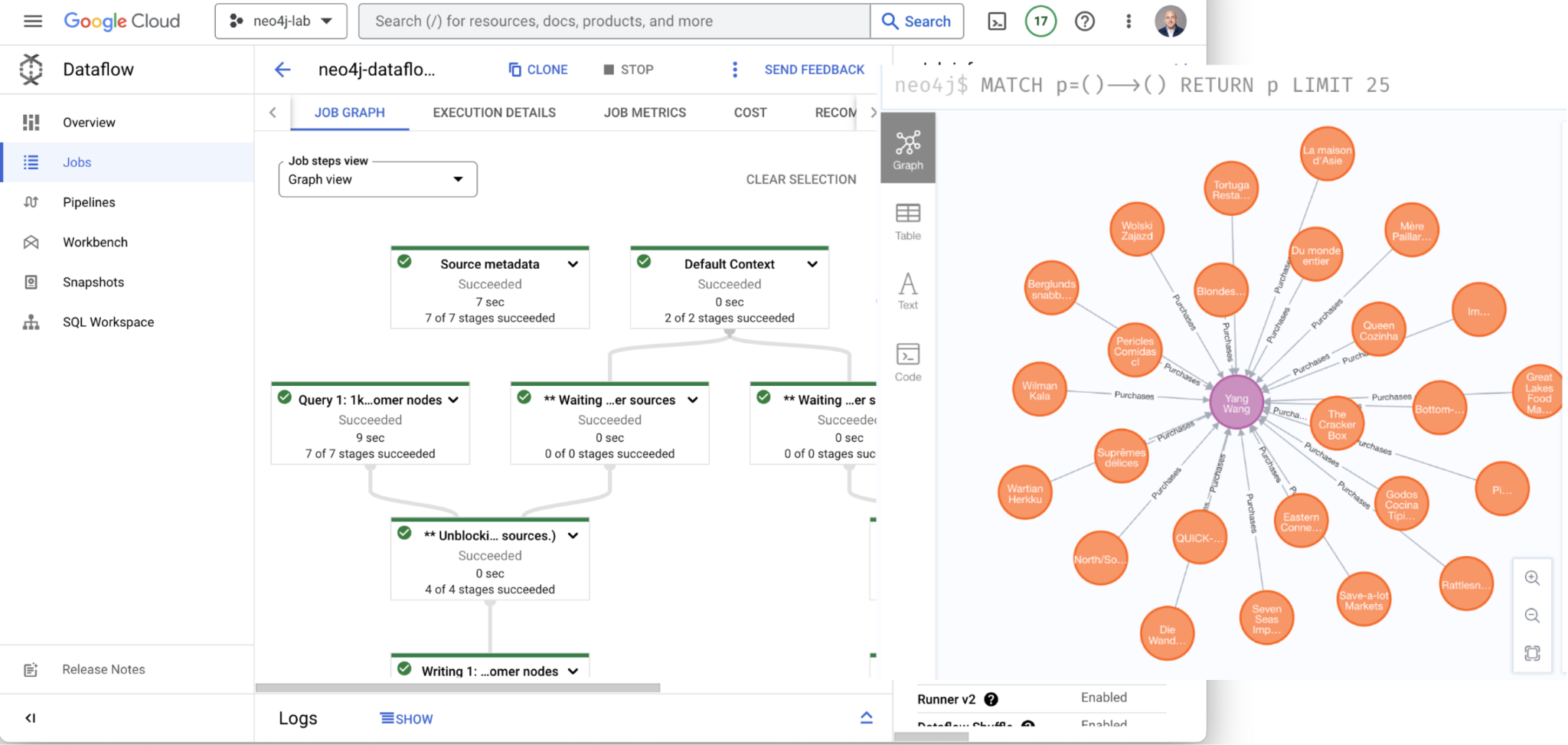
Task: Open the JOB GRAPH tab
Action: point(350,113)
